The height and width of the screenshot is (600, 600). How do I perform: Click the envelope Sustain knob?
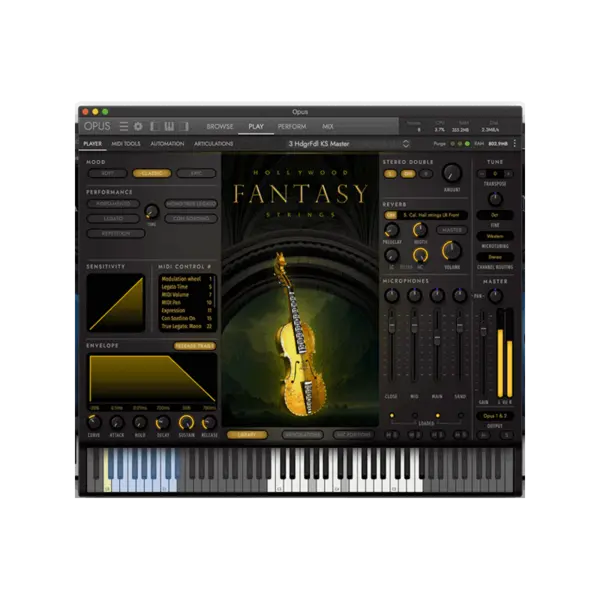point(186,422)
